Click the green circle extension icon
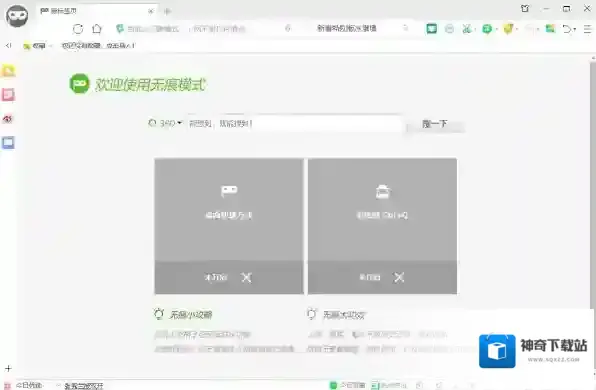This screenshot has height=390, width=596. (x=487, y=29)
